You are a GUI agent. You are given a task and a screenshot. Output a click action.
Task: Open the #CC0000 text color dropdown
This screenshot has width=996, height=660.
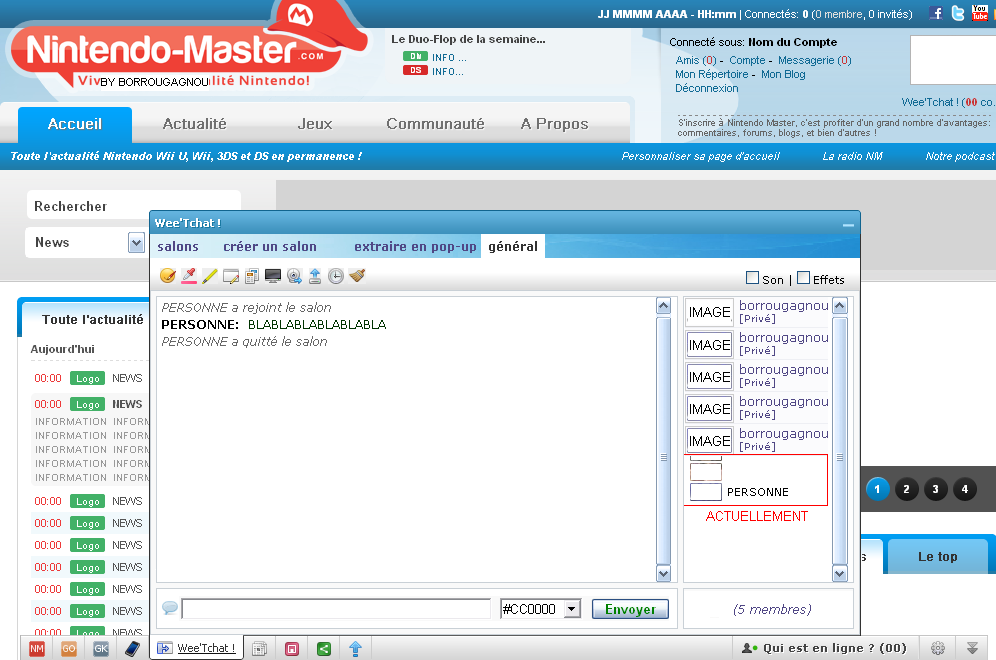(x=572, y=609)
